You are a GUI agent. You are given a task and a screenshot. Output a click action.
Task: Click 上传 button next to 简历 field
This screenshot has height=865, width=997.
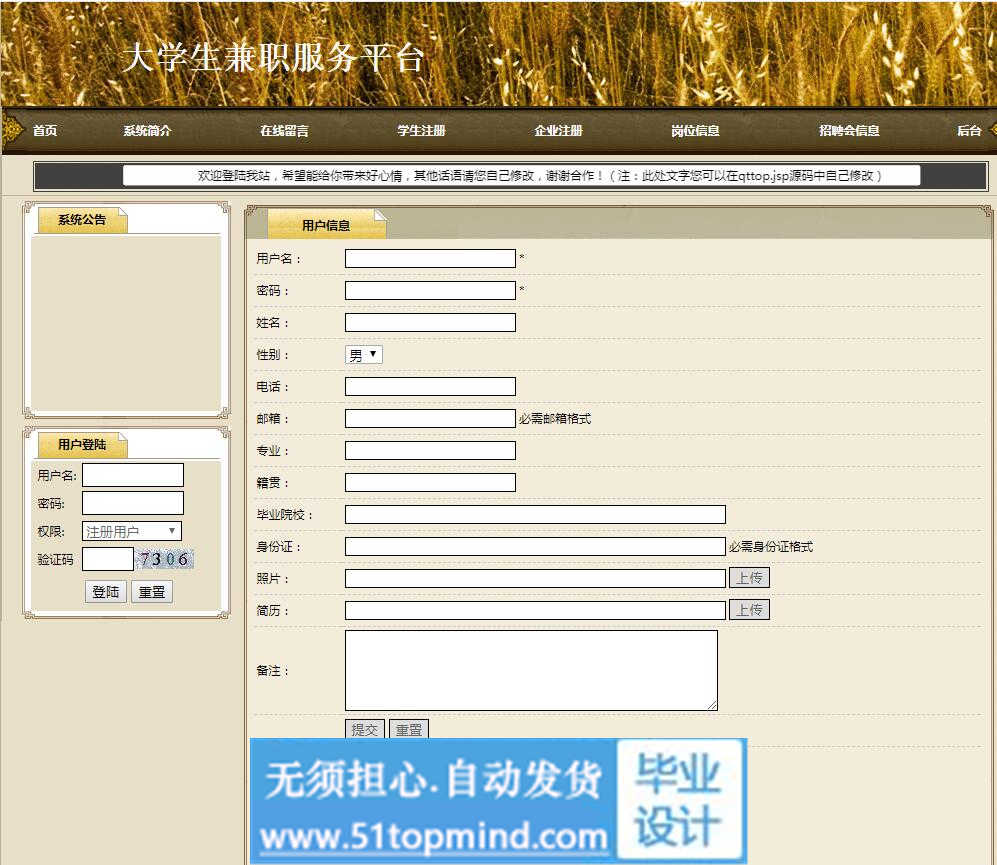(749, 610)
